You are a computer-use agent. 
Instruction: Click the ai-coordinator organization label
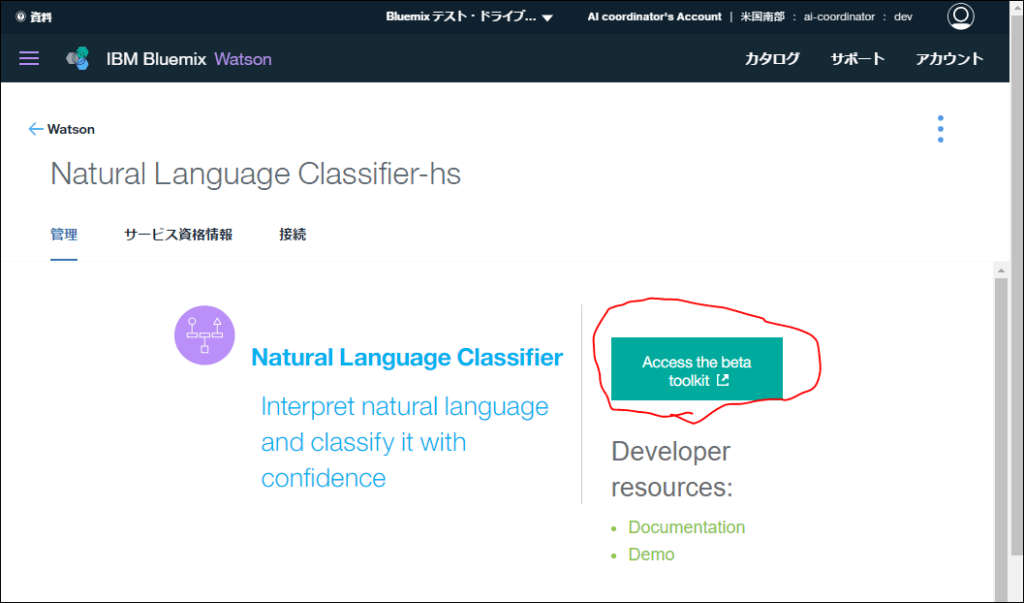click(839, 17)
